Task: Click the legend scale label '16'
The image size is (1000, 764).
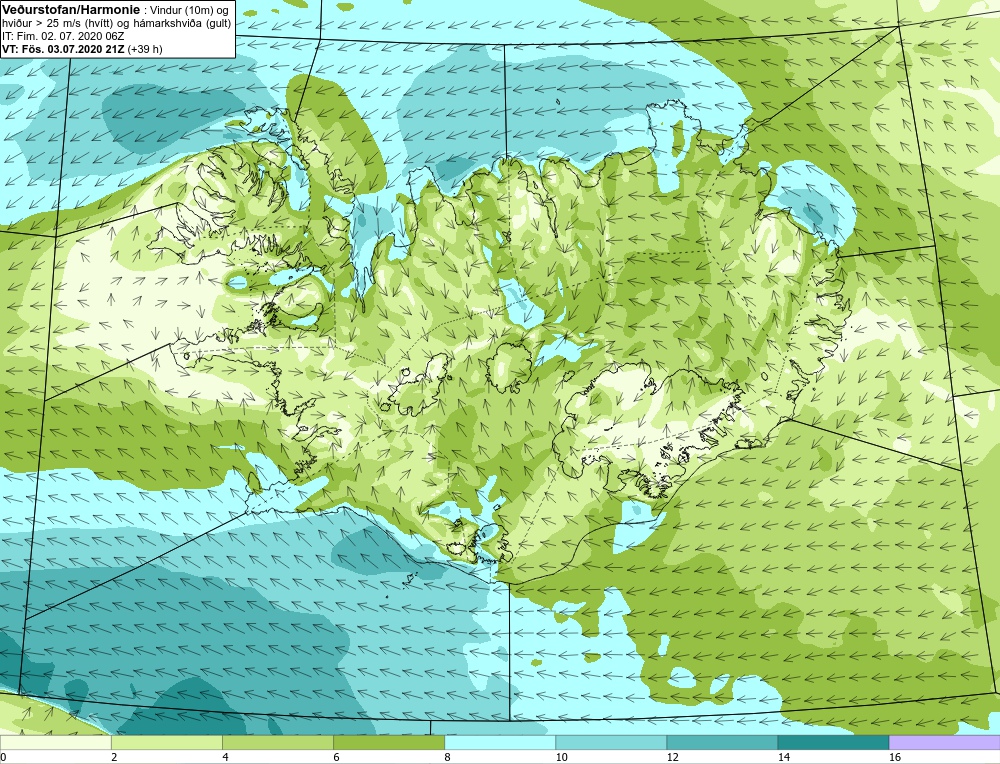Action: click(x=895, y=757)
